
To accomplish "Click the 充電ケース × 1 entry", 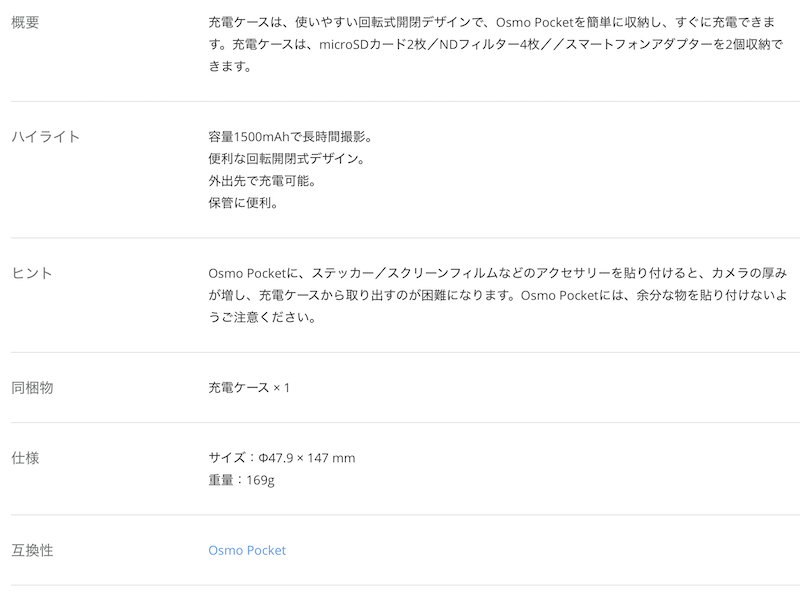I will 249,388.
